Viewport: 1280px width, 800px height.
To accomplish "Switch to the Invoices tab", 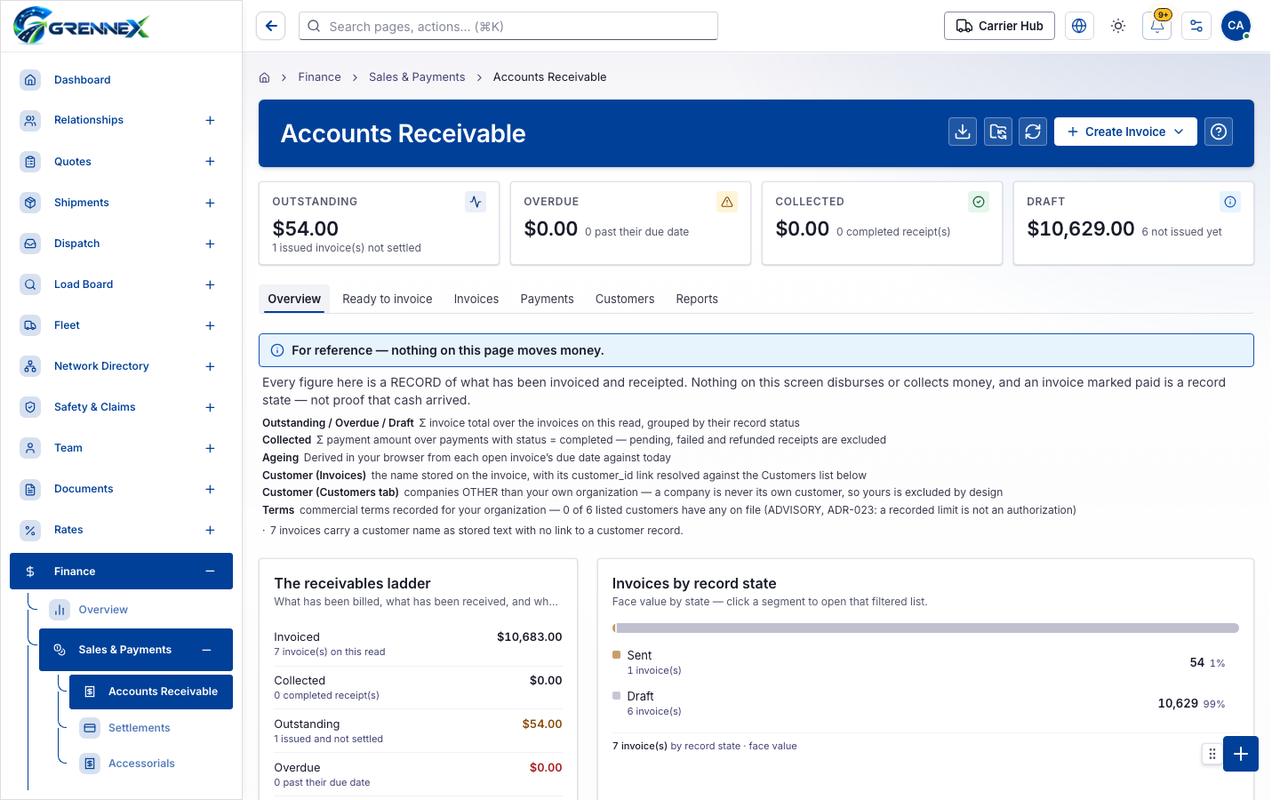I will 476,299.
